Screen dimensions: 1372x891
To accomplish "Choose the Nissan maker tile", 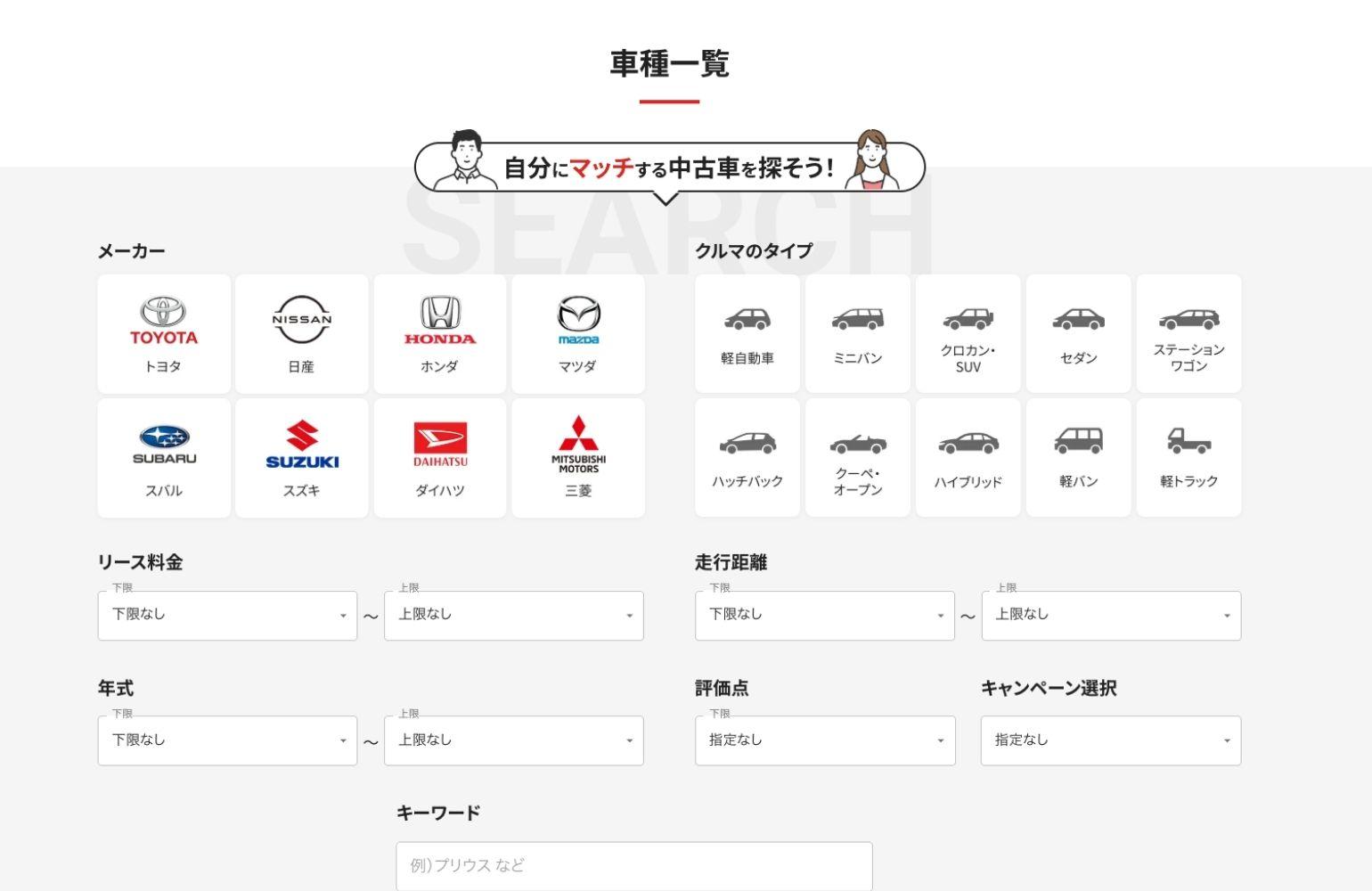I will pyautogui.click(x=301, y=333).
